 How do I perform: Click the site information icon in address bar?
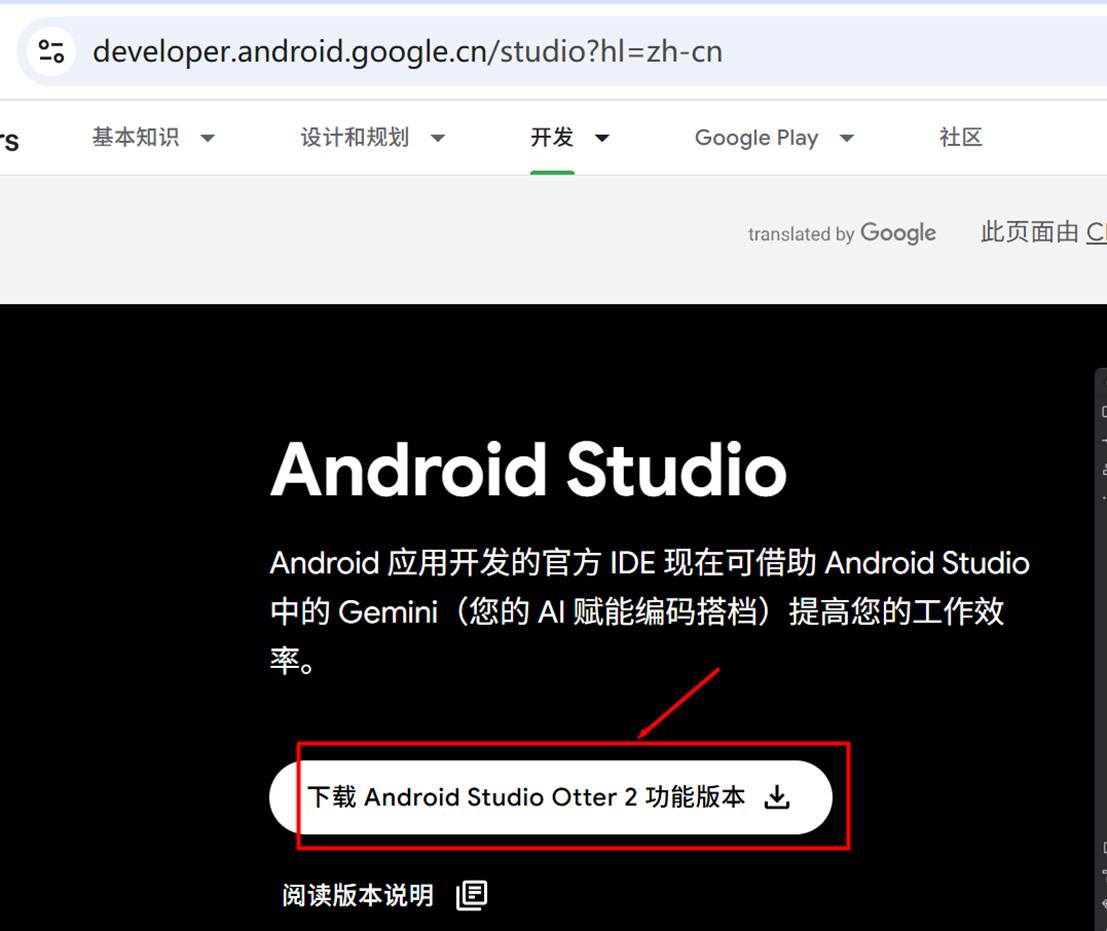pyautogui.click(x=51, y=52)
